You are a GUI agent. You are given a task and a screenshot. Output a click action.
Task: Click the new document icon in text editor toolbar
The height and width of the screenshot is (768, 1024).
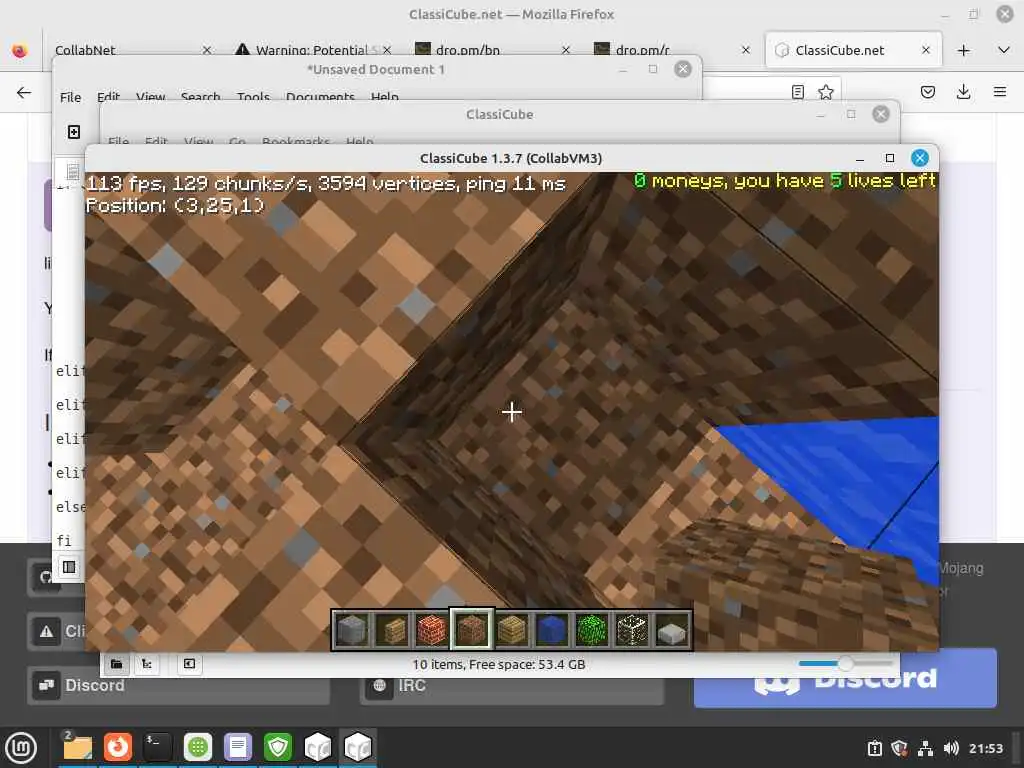tap(74, 132)
